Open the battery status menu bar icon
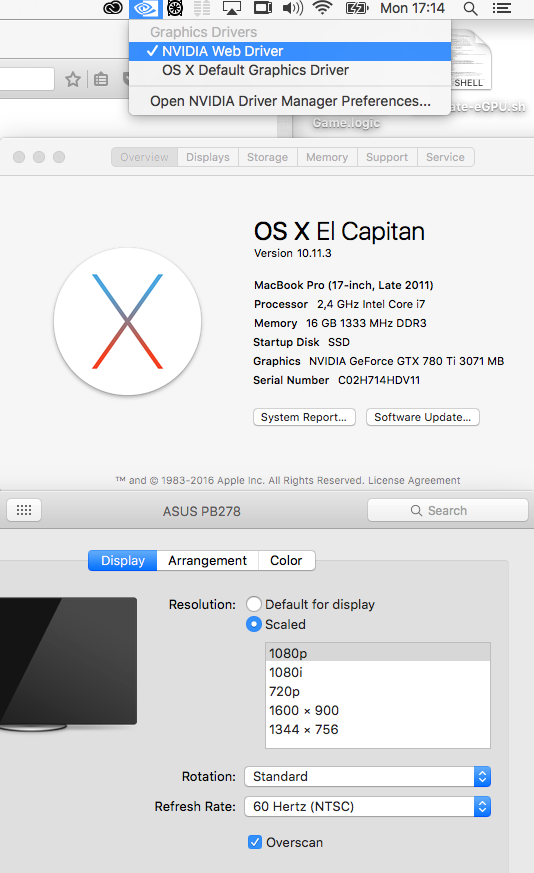 [x=357, y=8]
